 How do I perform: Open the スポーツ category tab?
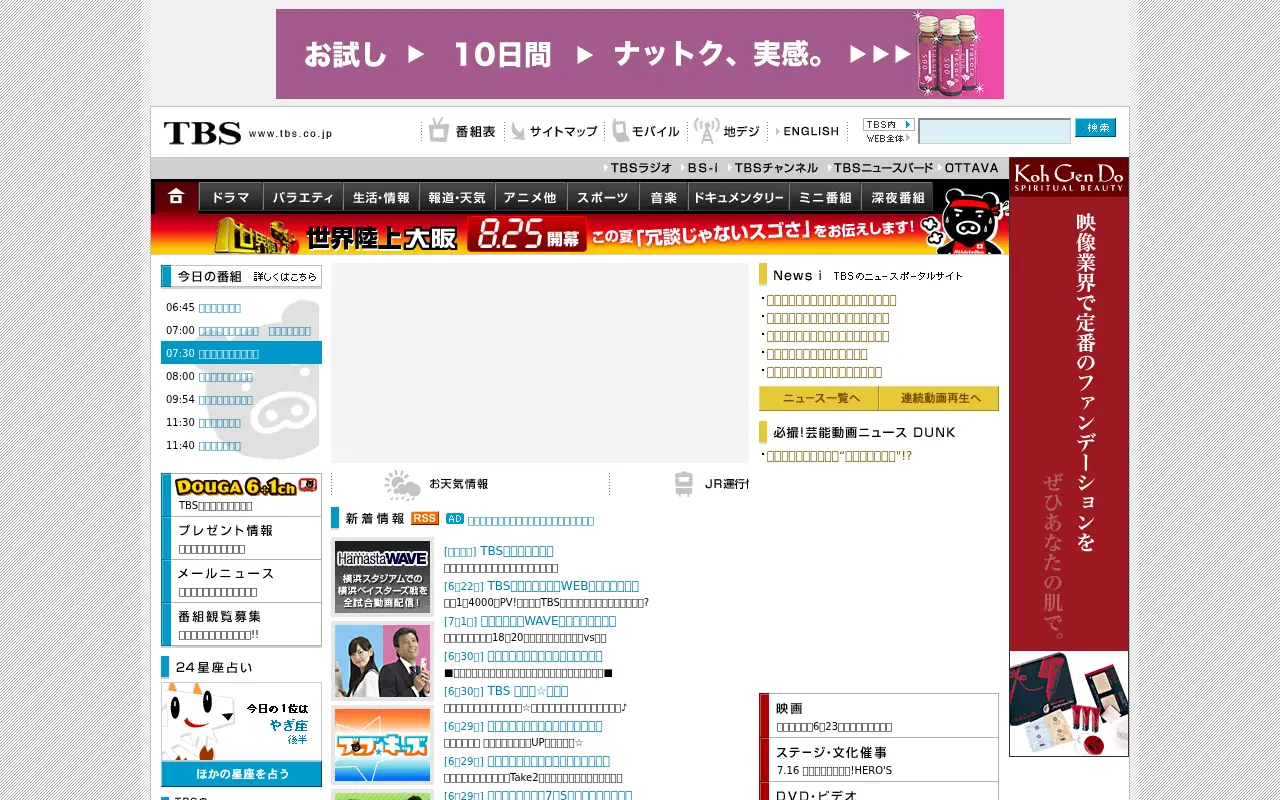[603, 197]
